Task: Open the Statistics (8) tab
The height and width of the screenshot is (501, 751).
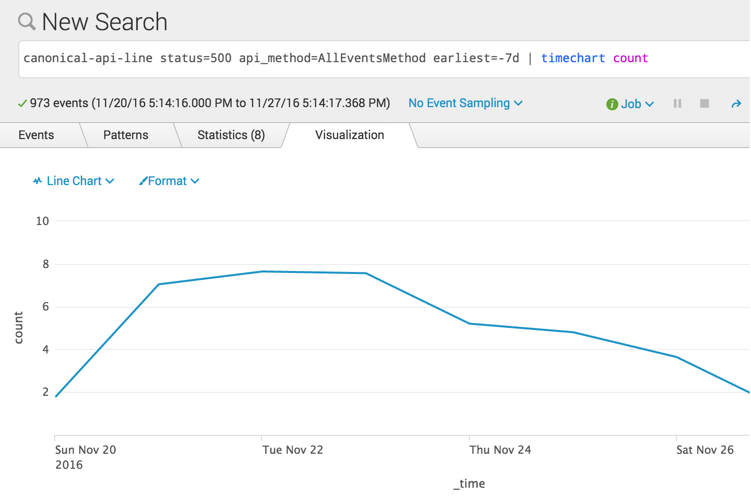Action: [231, 135]
